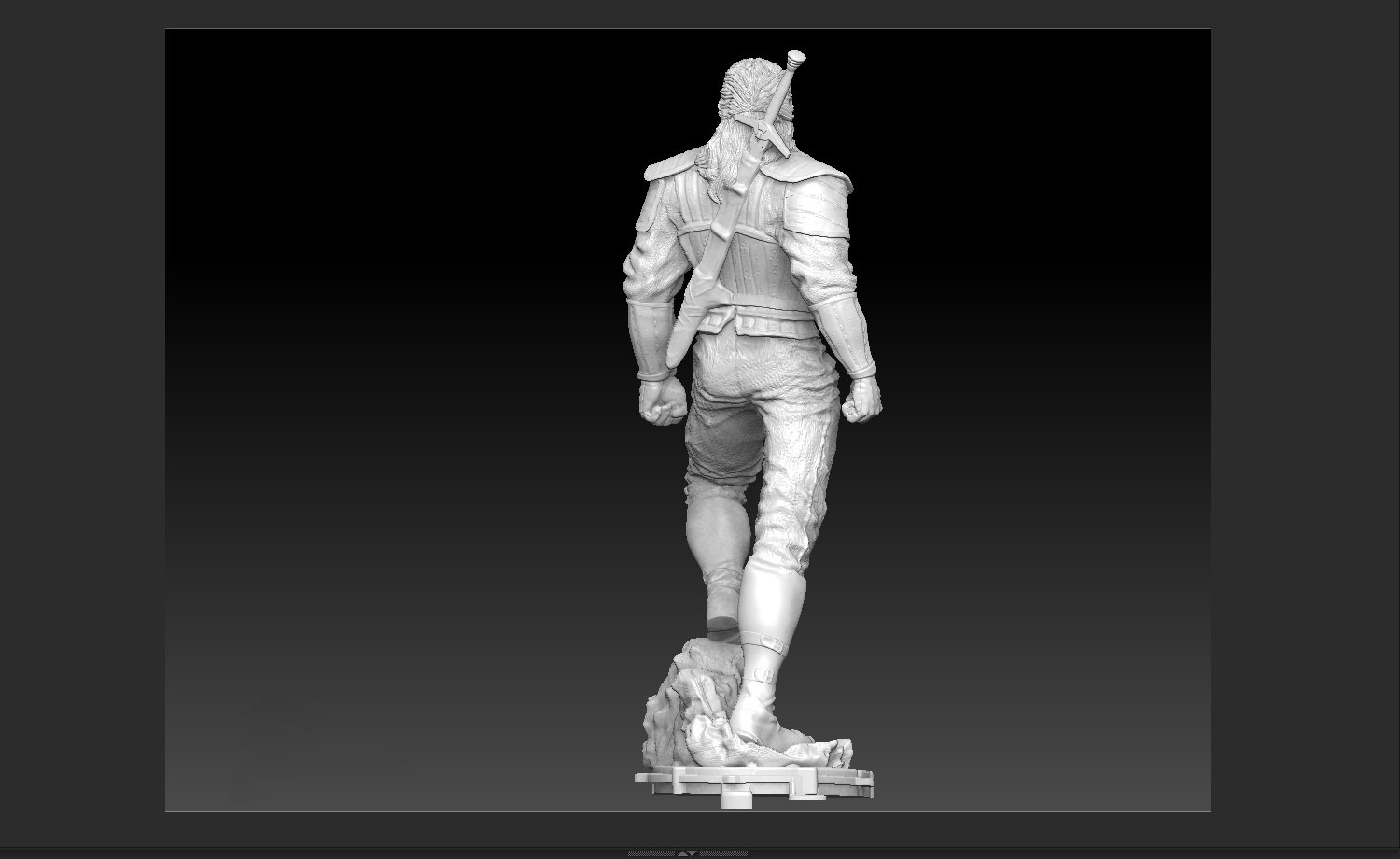Image resolution: width=1400 pixels, height=859 pixels.
Task: Click the bare calf of the left leg
Action: click(714, 532)
